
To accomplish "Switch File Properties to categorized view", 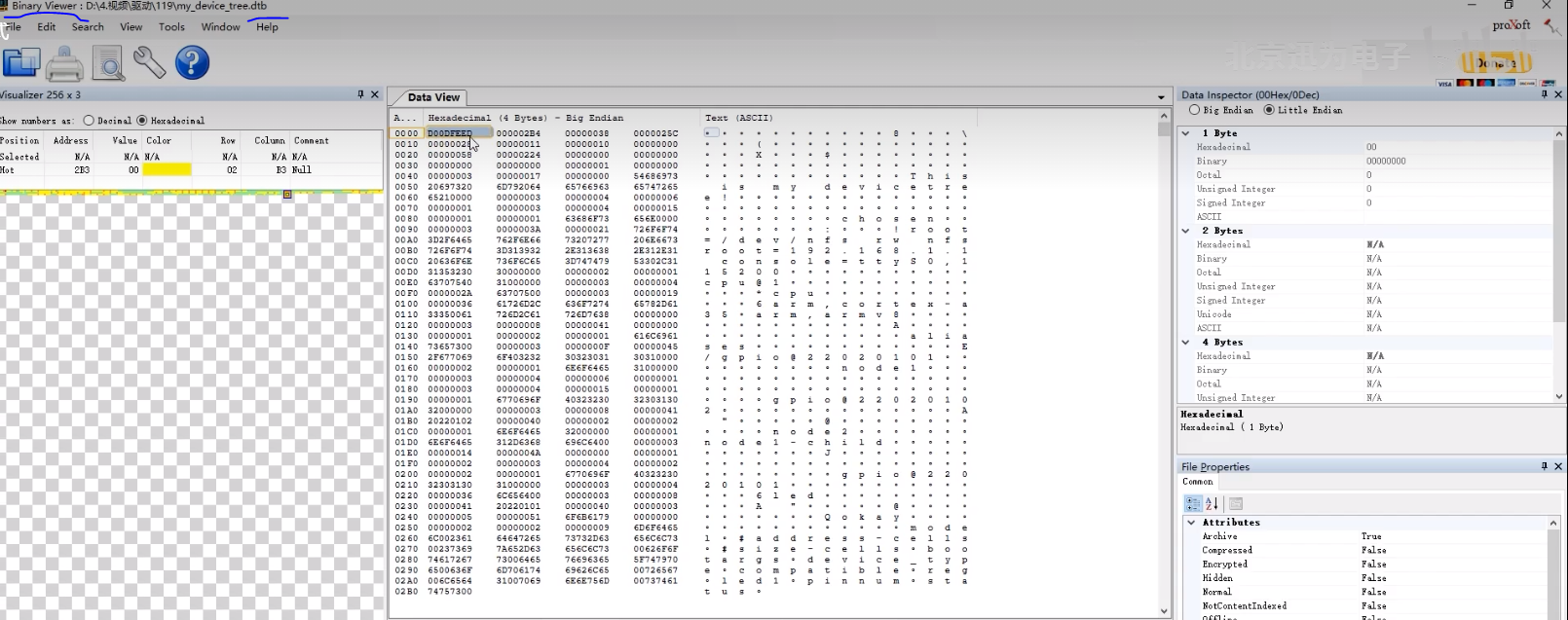I will tap(1193, 503).
